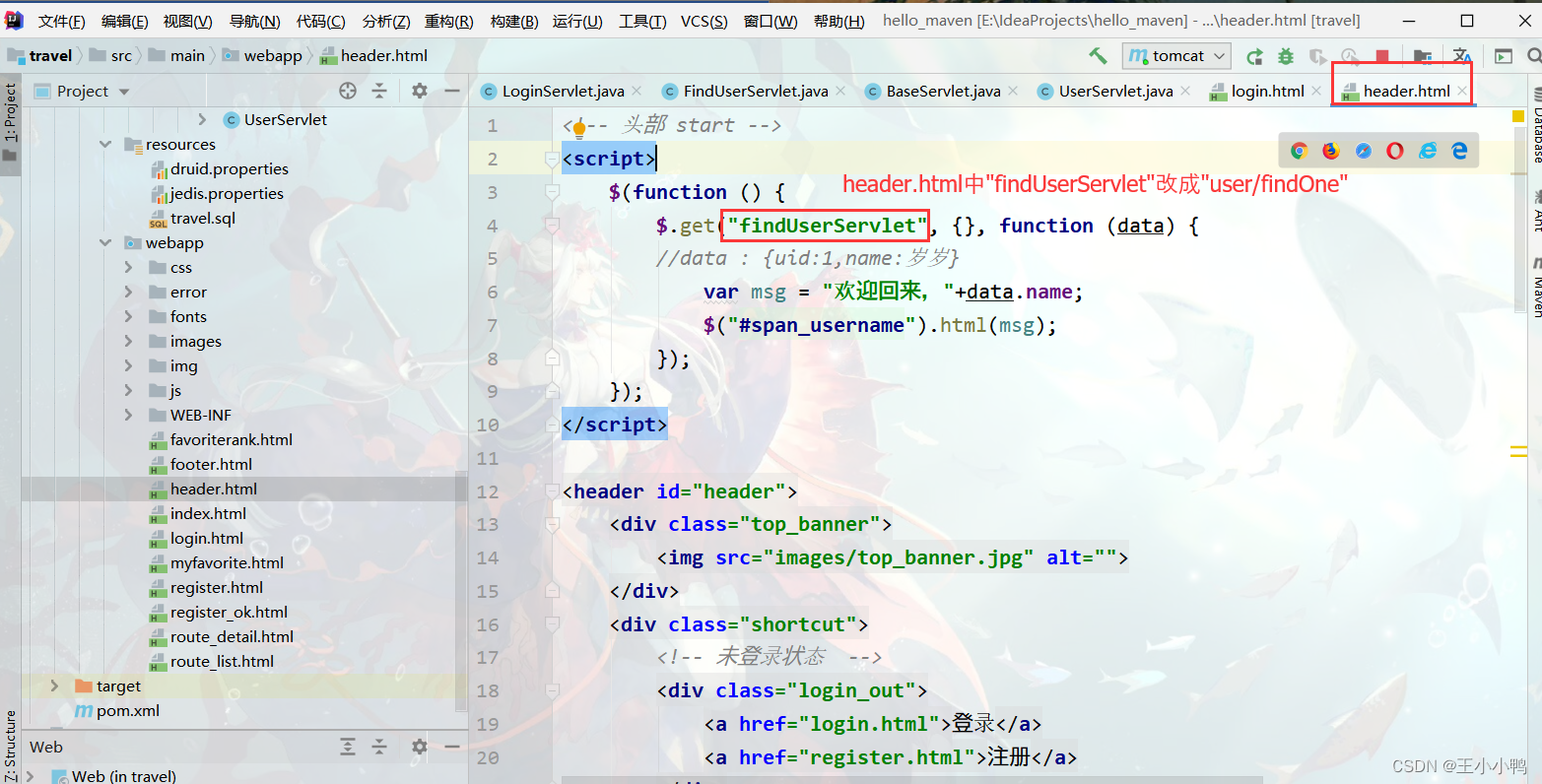Open Web panel gear settings

point(420,747)
